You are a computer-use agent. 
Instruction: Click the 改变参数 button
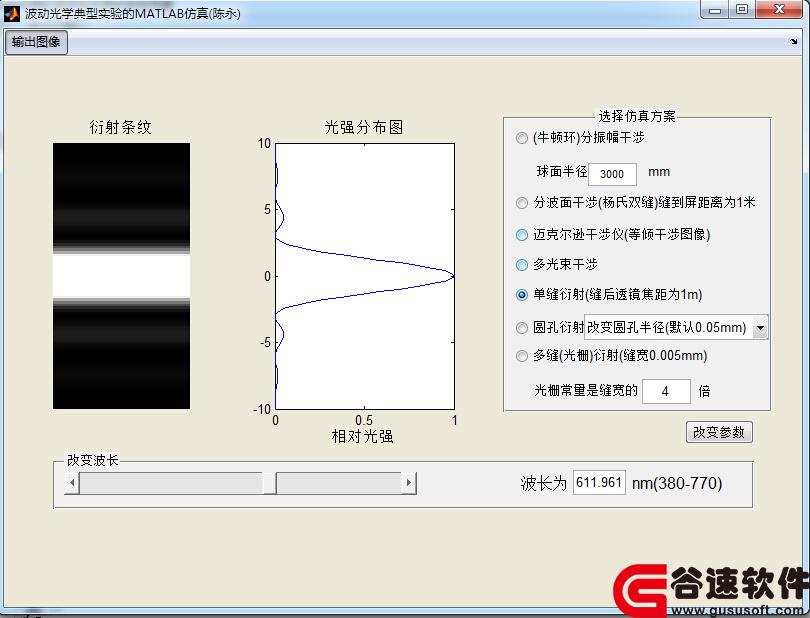coord(719,432)
